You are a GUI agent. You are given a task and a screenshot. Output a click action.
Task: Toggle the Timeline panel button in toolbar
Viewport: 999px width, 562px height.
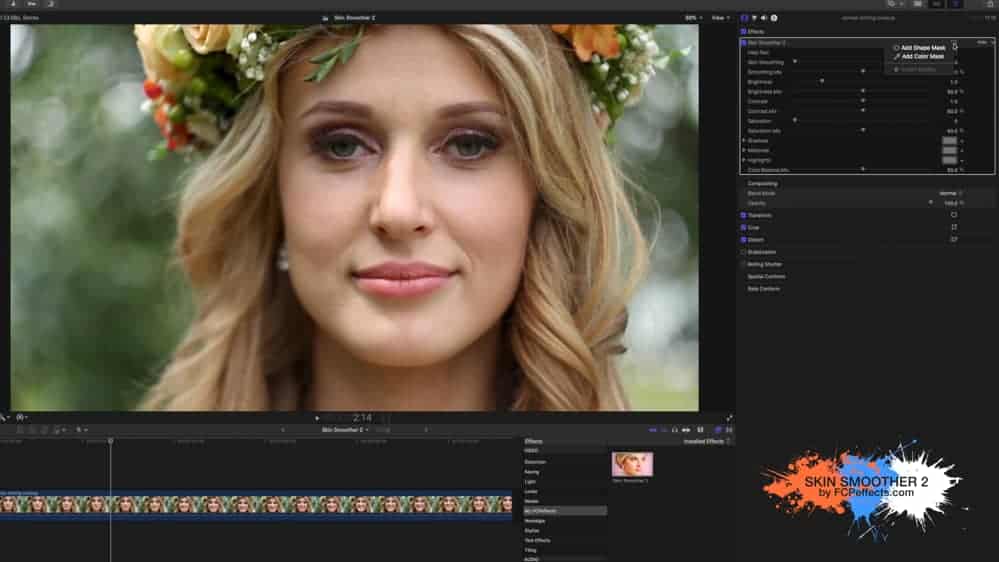[x=937, y=4]
